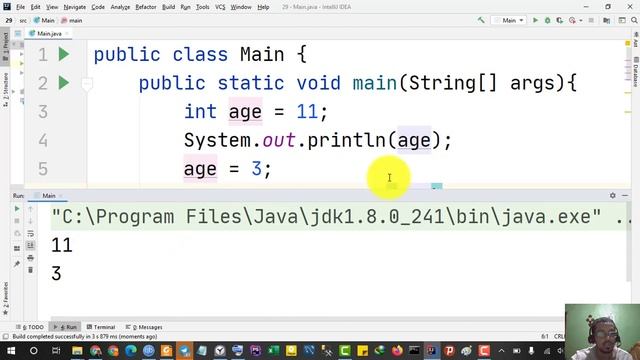Image resolution: width=640 pixels, height=360 pixels.
Task: Click the dump threads icon in Run panel
Action: coord(17,234)
